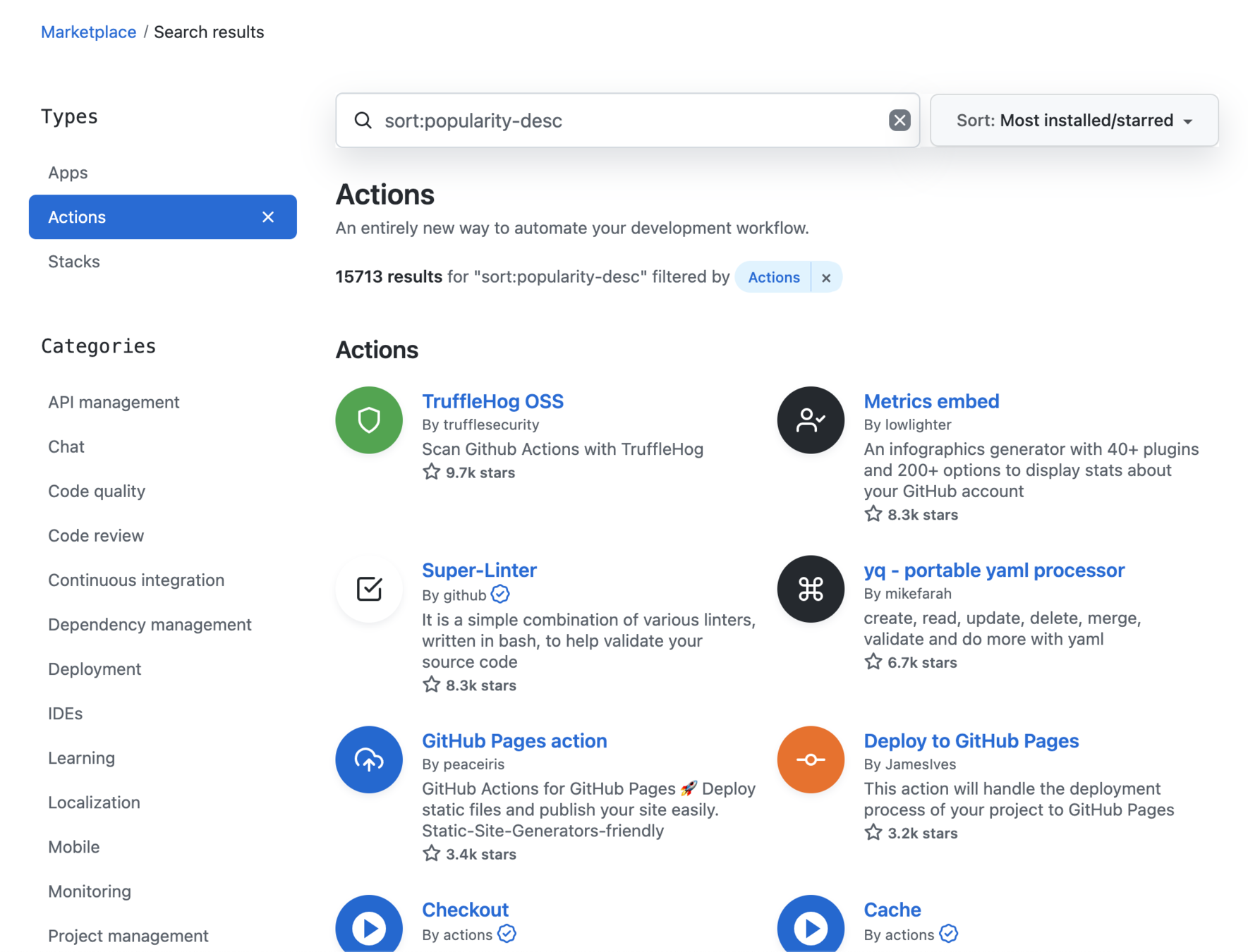Click the star icon for TruffleHog OSS
Viewport: 1248px width, 952px height.
click(x=432, y=472)
